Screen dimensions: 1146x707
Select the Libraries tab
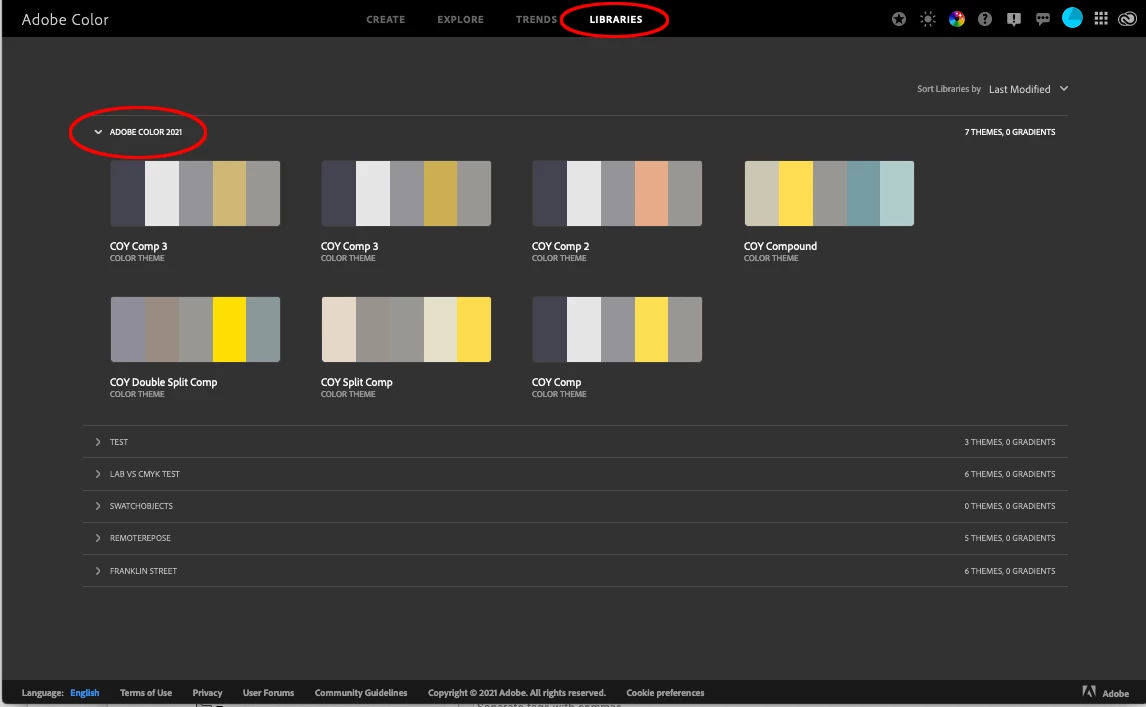click(615, 20)
